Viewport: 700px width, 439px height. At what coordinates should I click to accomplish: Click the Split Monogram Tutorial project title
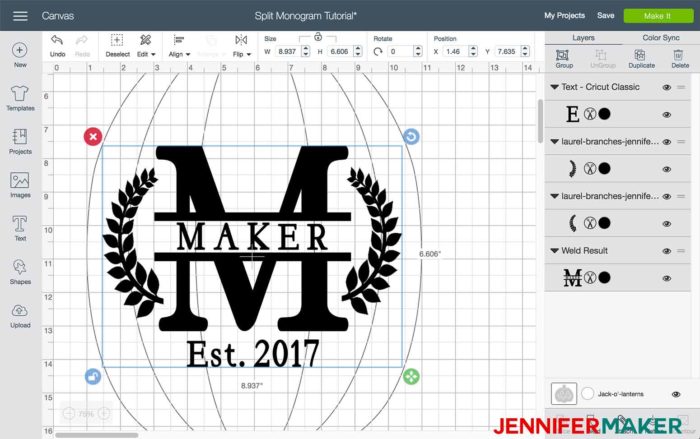[x=305, y=16]
